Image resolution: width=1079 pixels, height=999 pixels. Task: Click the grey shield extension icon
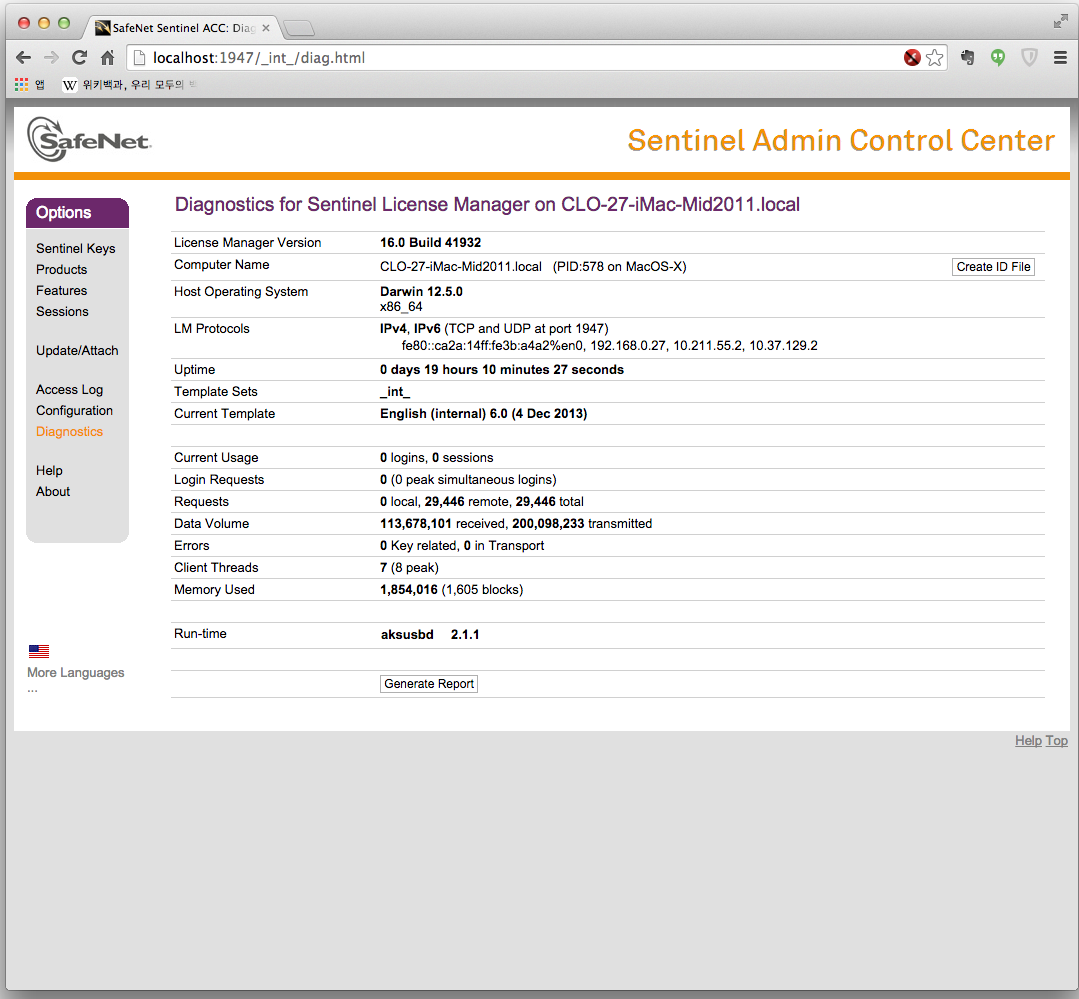pos(1029,58)
